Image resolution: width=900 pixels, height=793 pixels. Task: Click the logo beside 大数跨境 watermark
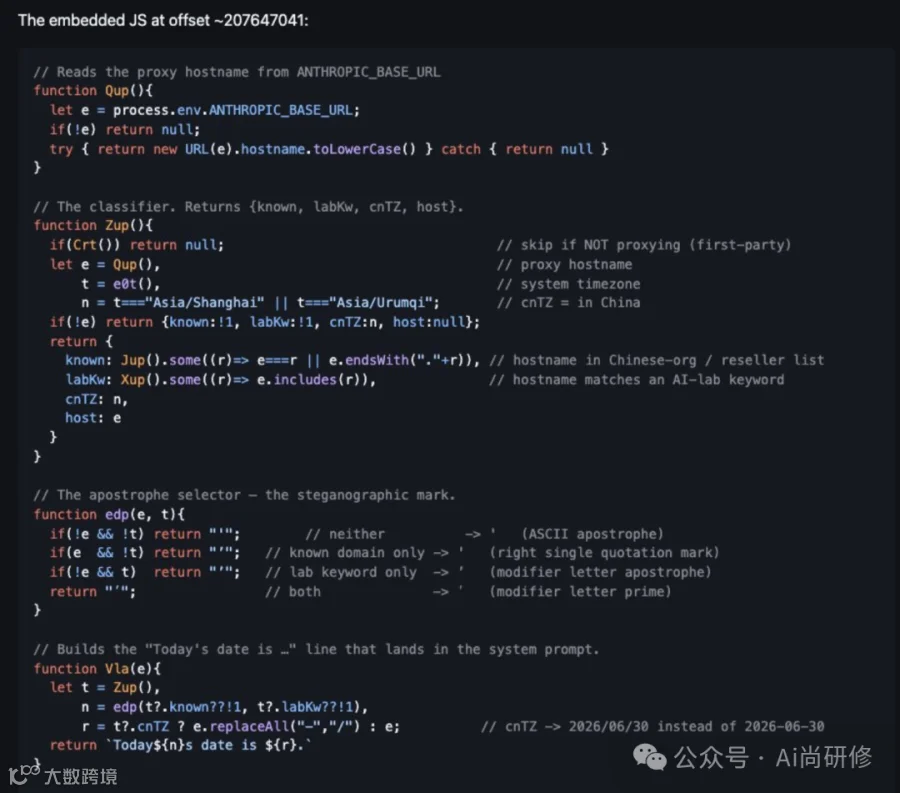click(24, 774)
